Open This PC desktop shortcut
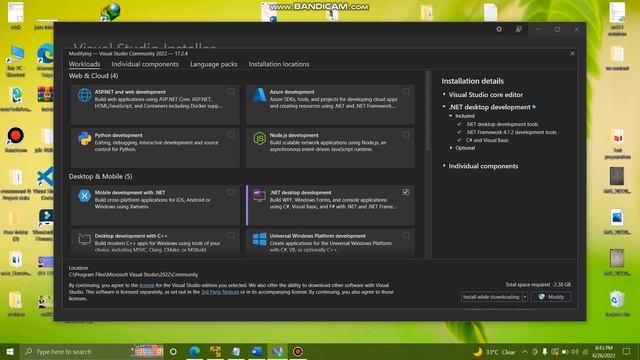The width and height of the screenshot is (640, 360). coord(16,62)
